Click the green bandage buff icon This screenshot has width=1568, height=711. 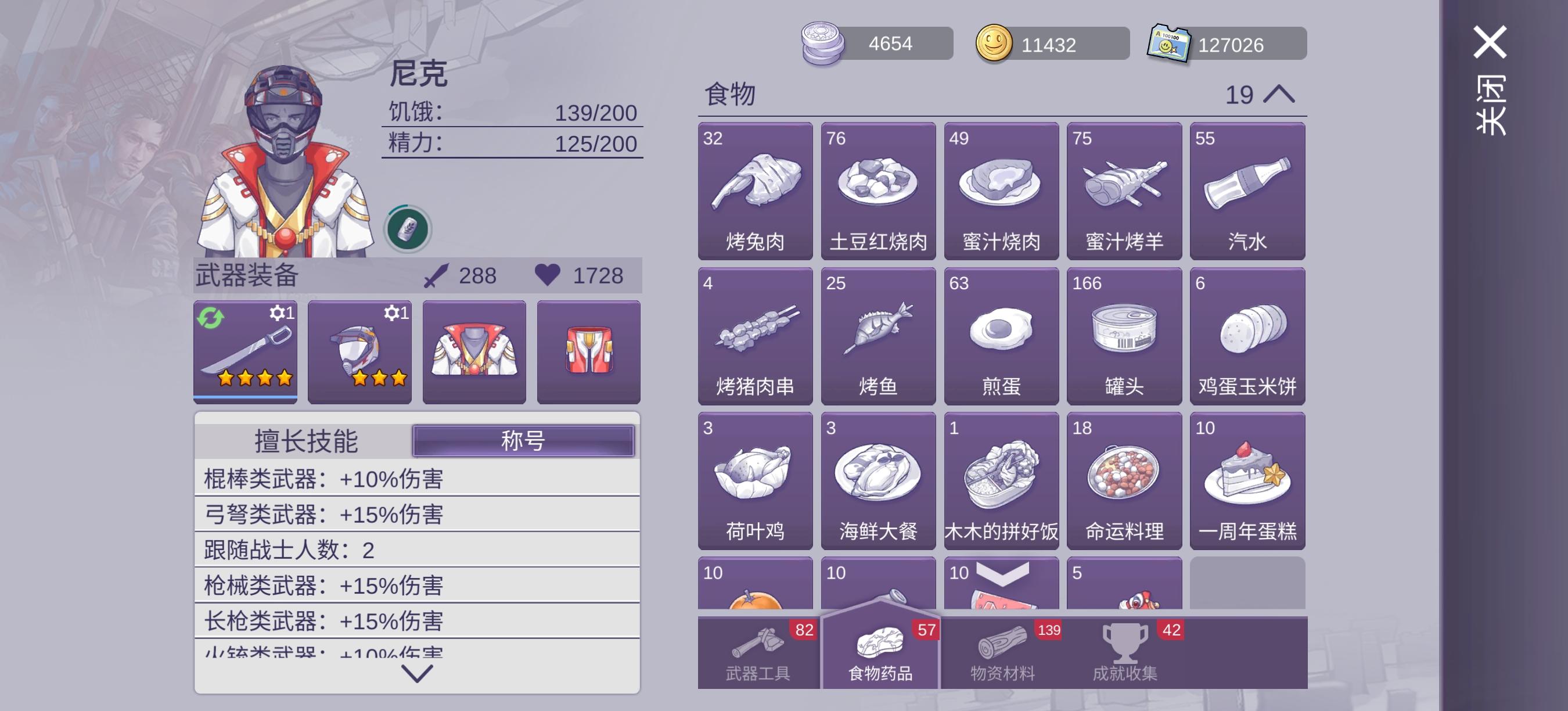(407, 229)
